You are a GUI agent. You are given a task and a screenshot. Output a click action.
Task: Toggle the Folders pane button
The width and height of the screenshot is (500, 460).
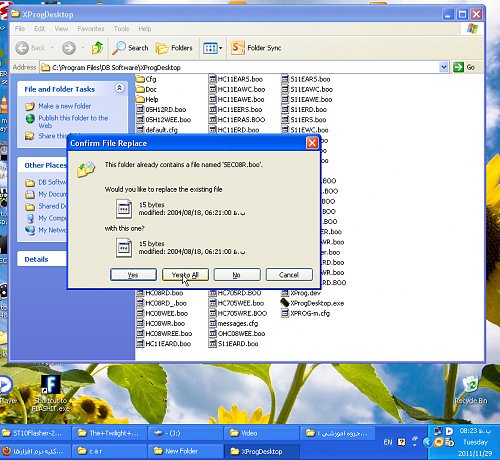pos(174,48)
